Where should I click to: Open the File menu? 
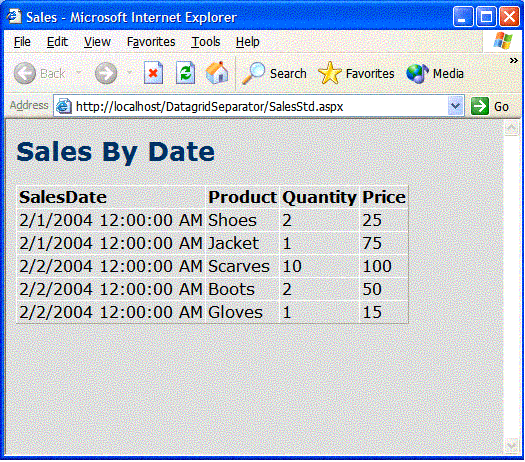(x=22, y=42)
